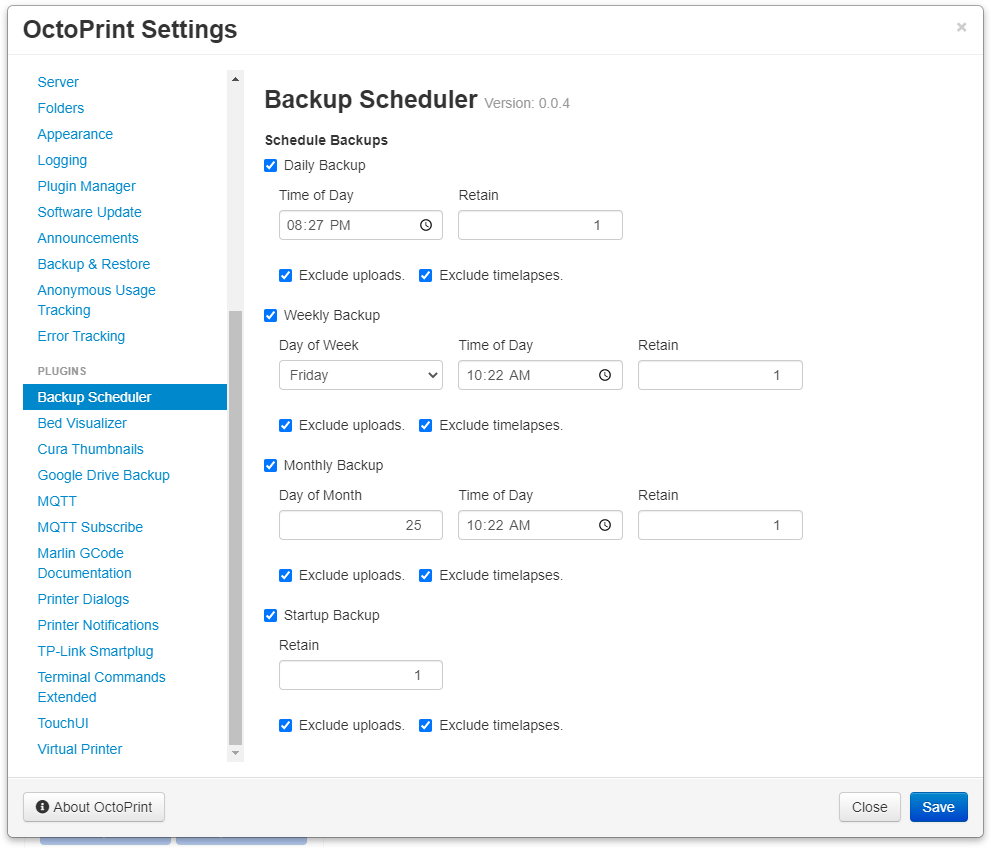Toggle the Startup Backup checkbox
991x848 pixels.
coord(271,615)
